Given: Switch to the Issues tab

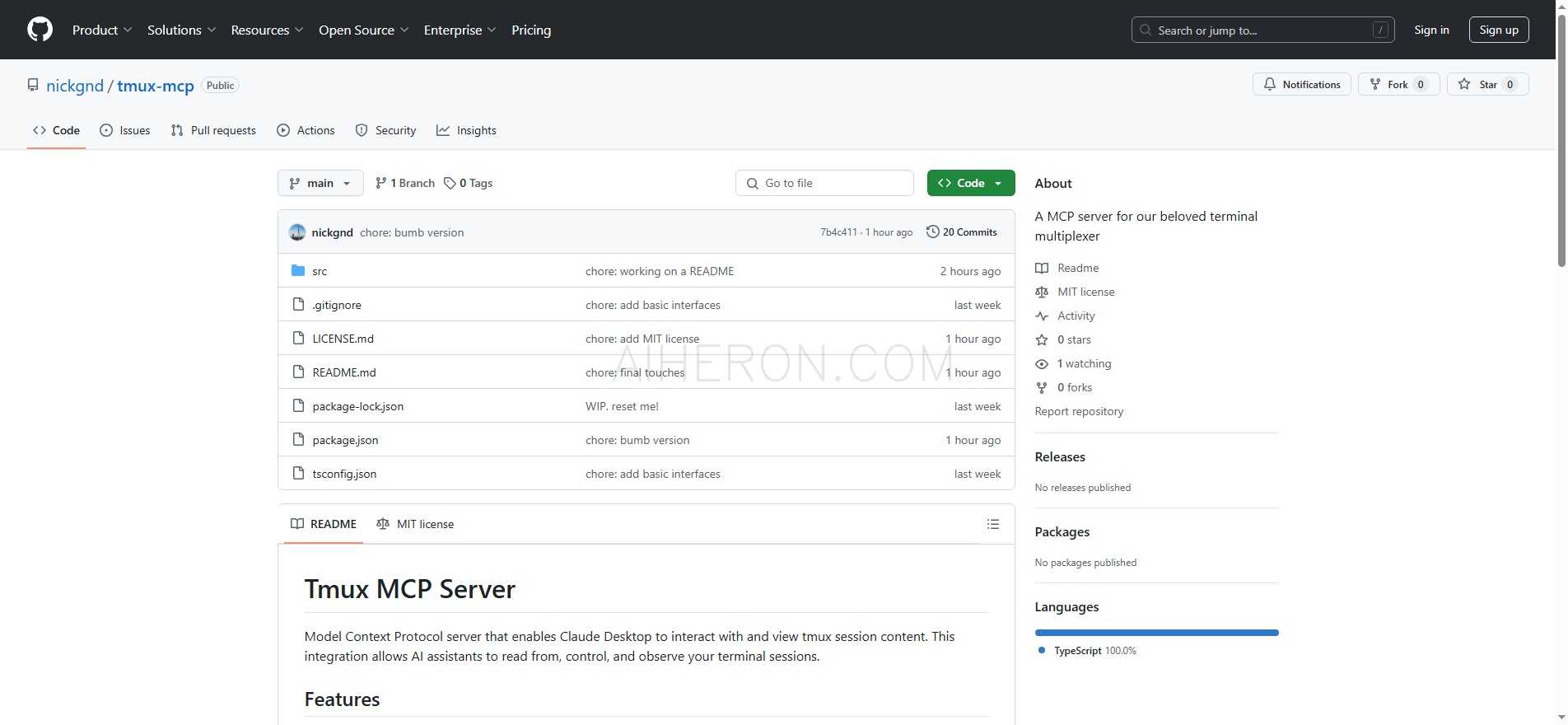Looking at the screenshot, I should pyautogui.click(x=125, y=130).
